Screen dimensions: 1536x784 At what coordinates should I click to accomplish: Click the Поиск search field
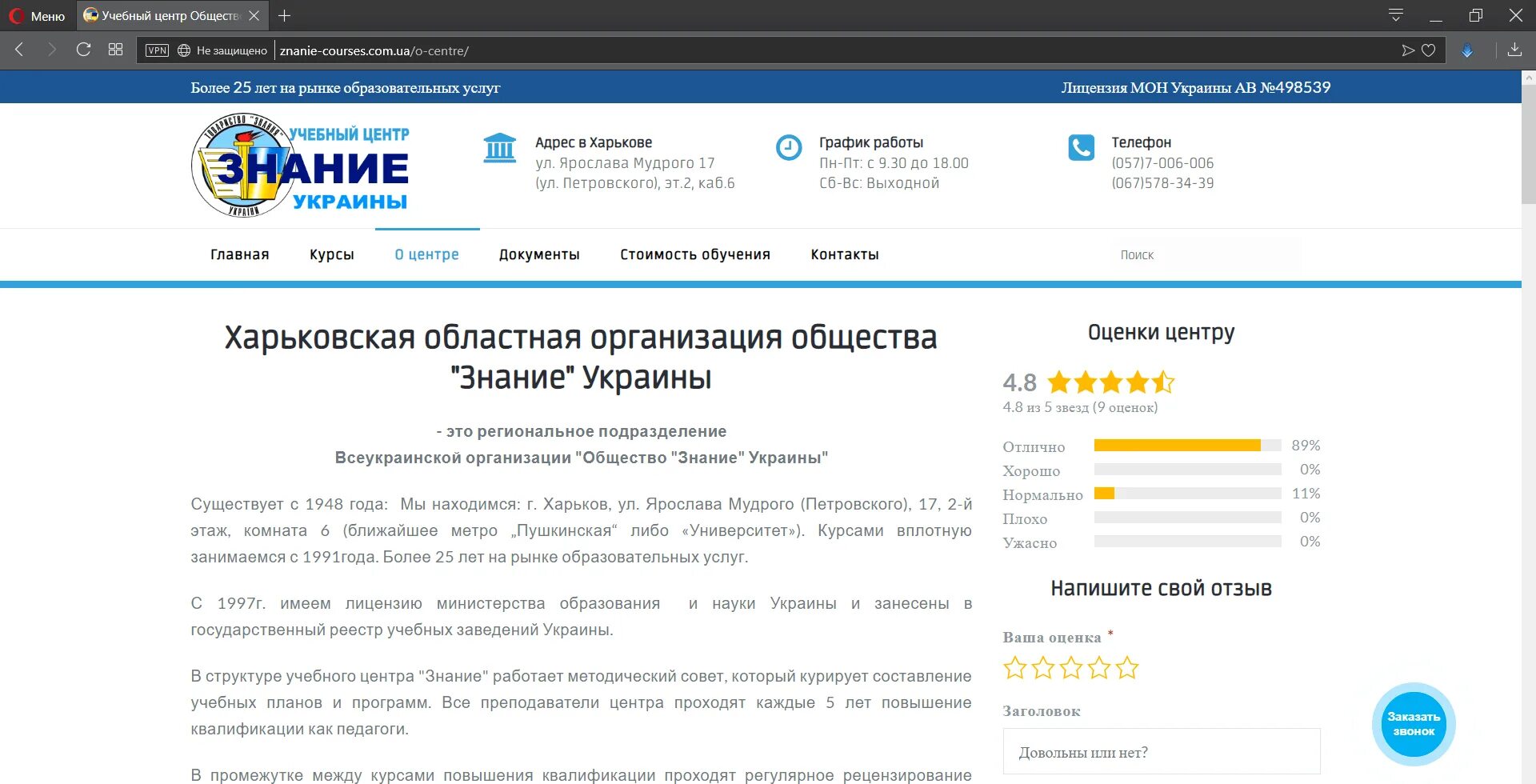[x=1206, y=254]
